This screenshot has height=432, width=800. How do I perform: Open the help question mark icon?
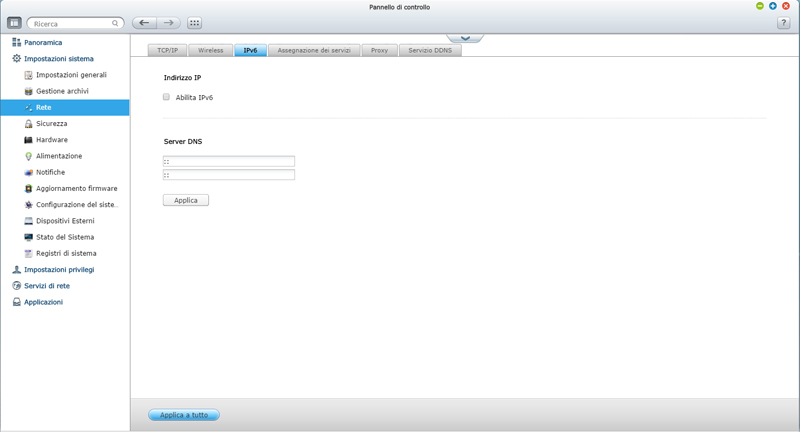tap(783, 23)
